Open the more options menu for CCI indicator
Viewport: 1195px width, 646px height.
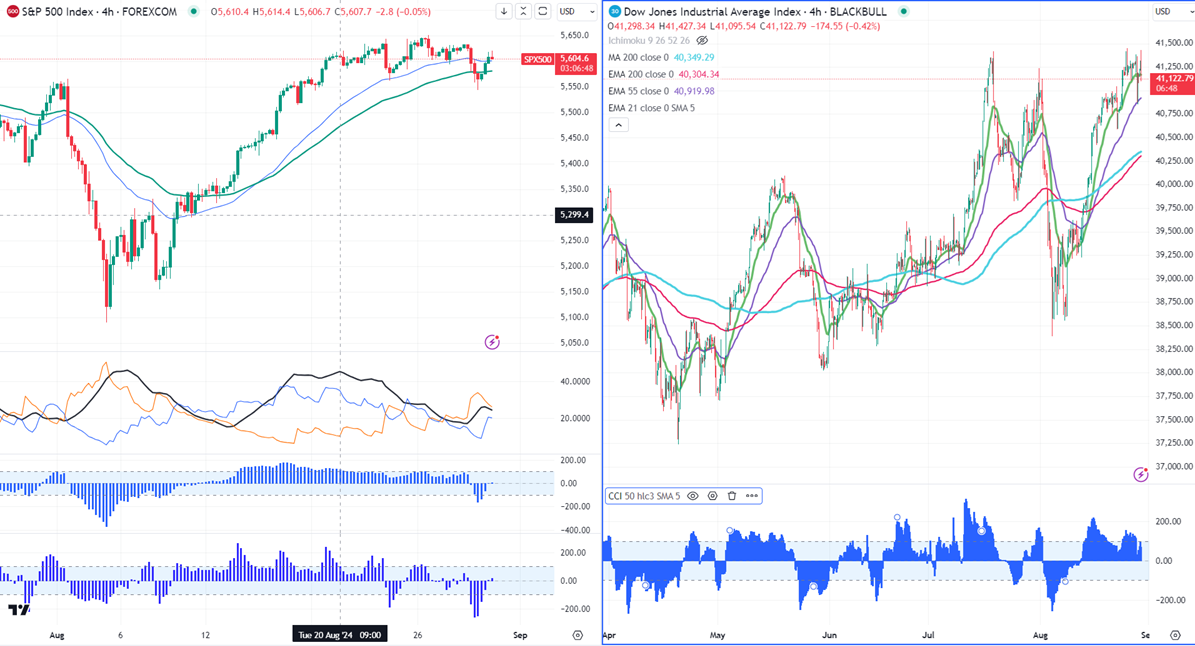(x=751, y=496)
